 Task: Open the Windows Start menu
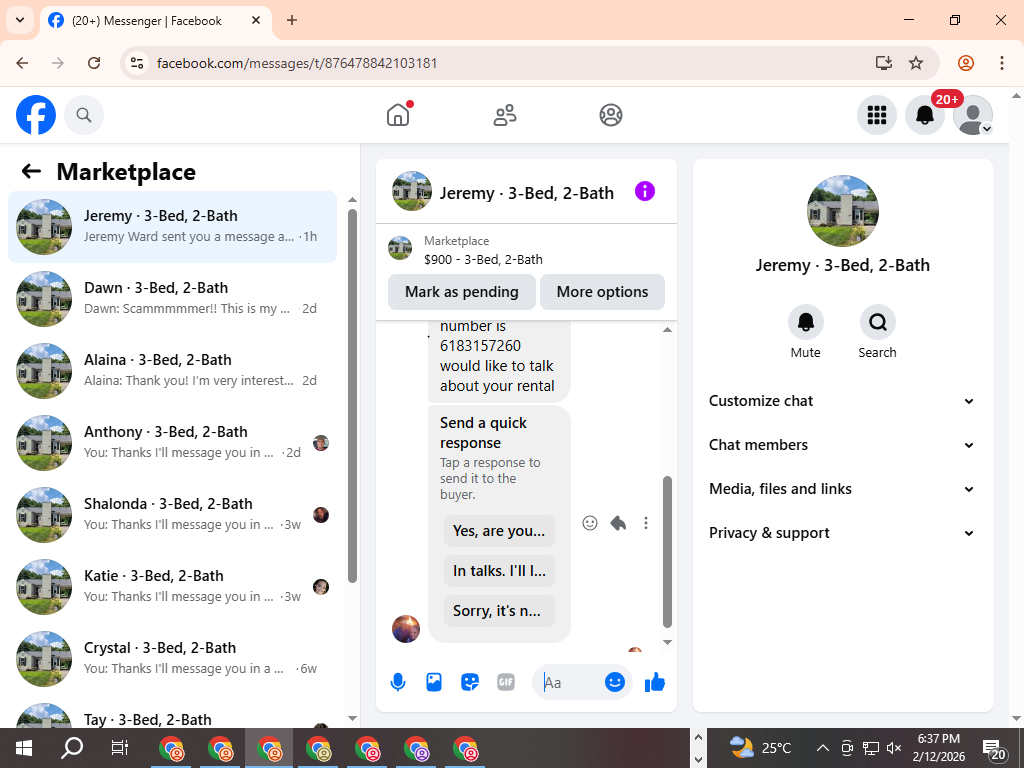pos(24,748)
